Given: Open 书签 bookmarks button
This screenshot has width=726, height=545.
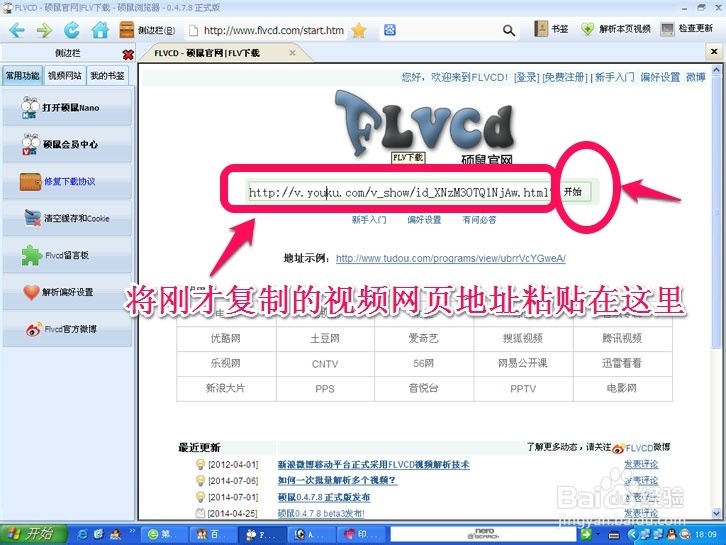Looking at the screenshot, I should point(551,29).
